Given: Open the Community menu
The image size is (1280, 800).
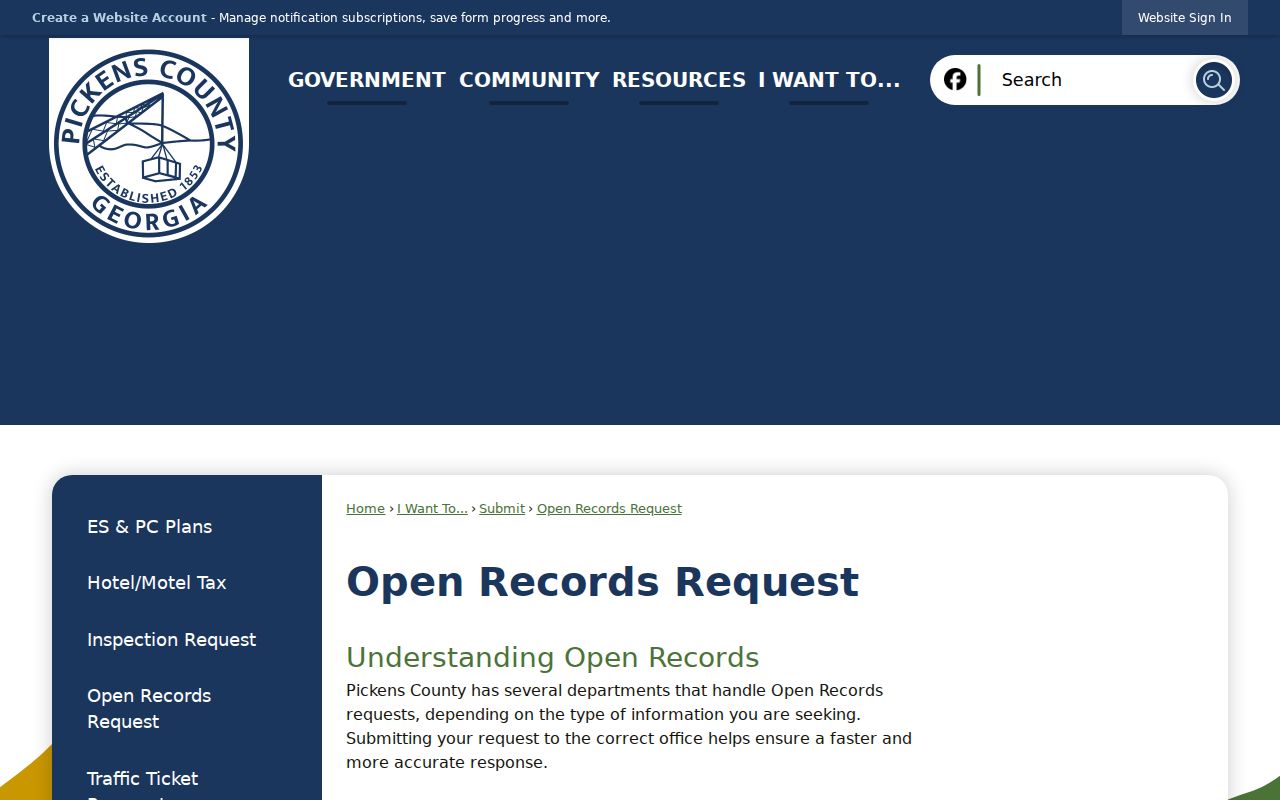Looking at the screenshot, I should [529, 80].
